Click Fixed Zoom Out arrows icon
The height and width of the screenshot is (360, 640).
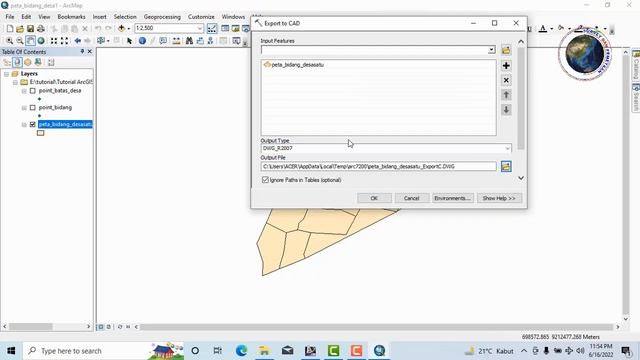click(64, 41)
